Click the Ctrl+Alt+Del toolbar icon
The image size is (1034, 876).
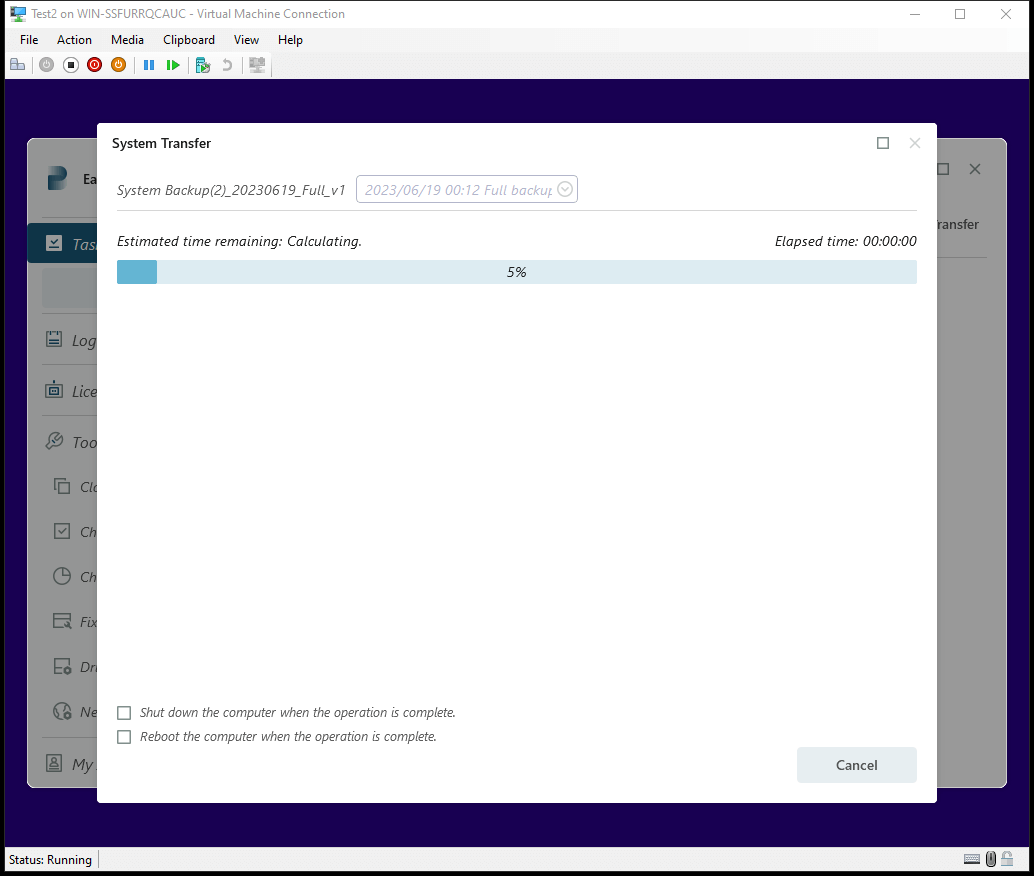(18, 65)
